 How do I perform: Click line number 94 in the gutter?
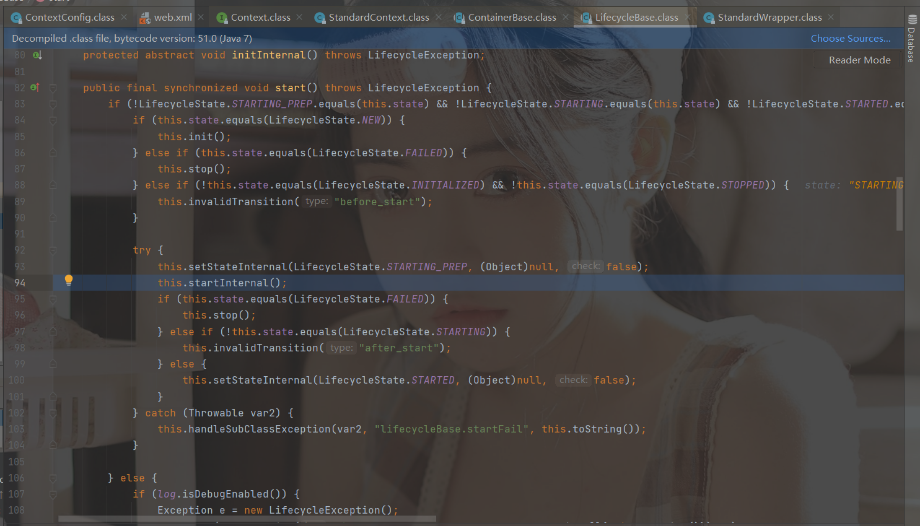point(20,283)
